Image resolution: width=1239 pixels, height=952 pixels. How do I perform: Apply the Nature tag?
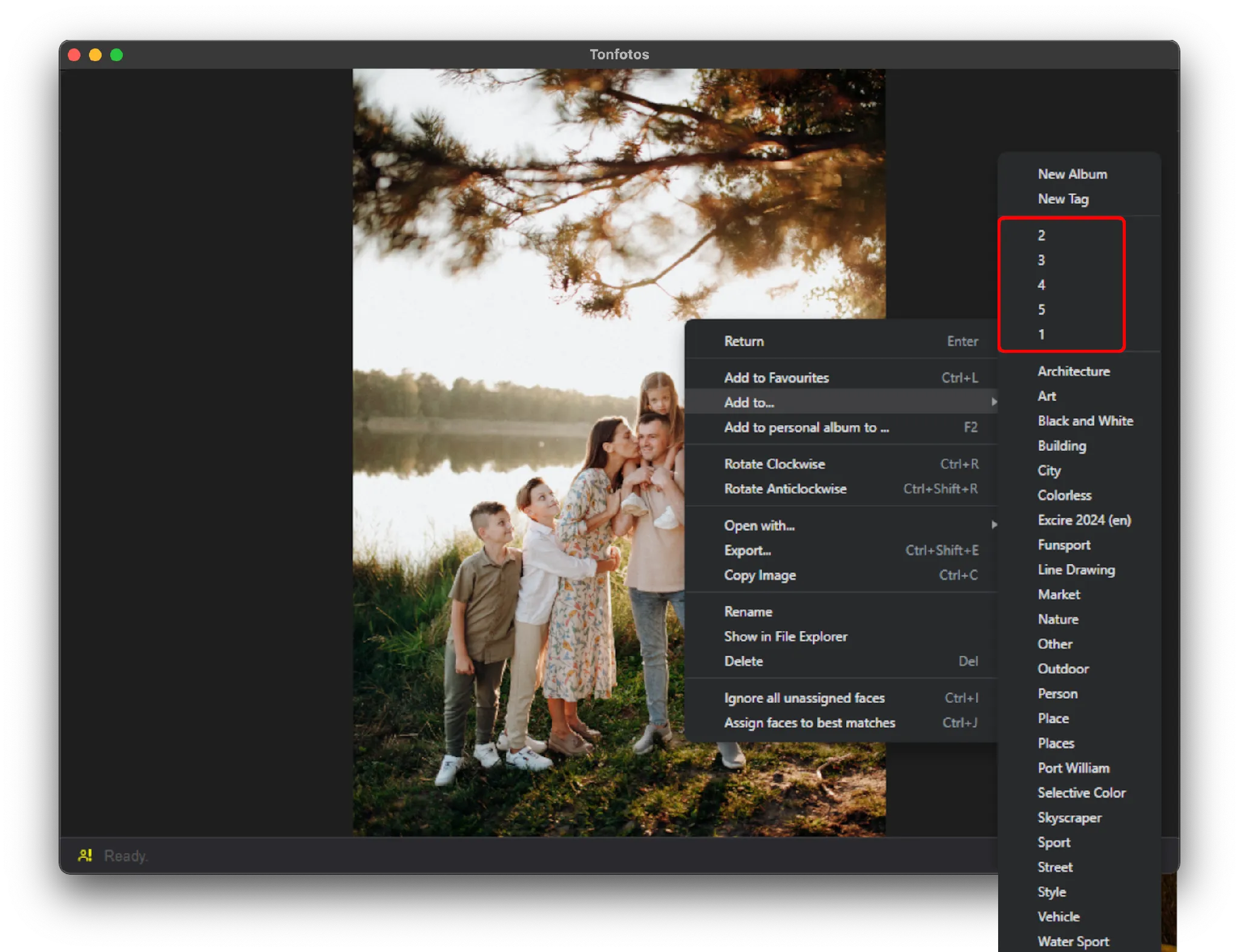coord(1079,619)
